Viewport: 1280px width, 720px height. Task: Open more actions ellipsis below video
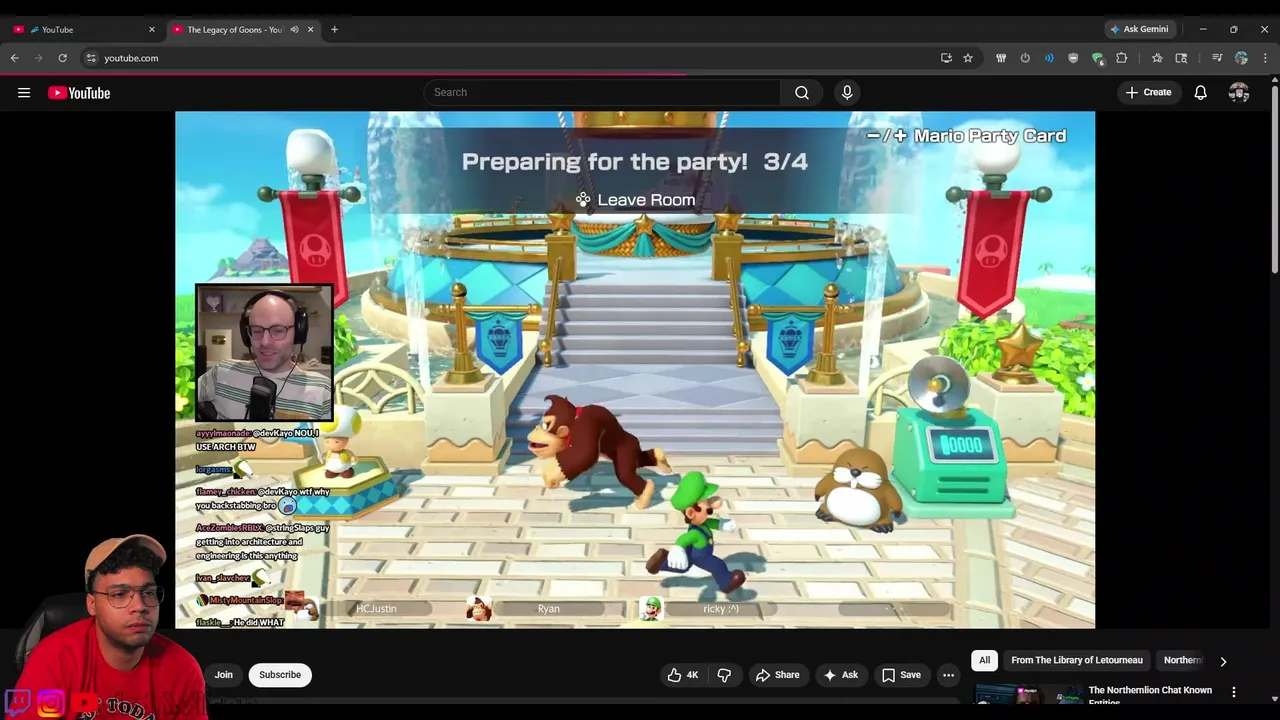coord(948,675)
